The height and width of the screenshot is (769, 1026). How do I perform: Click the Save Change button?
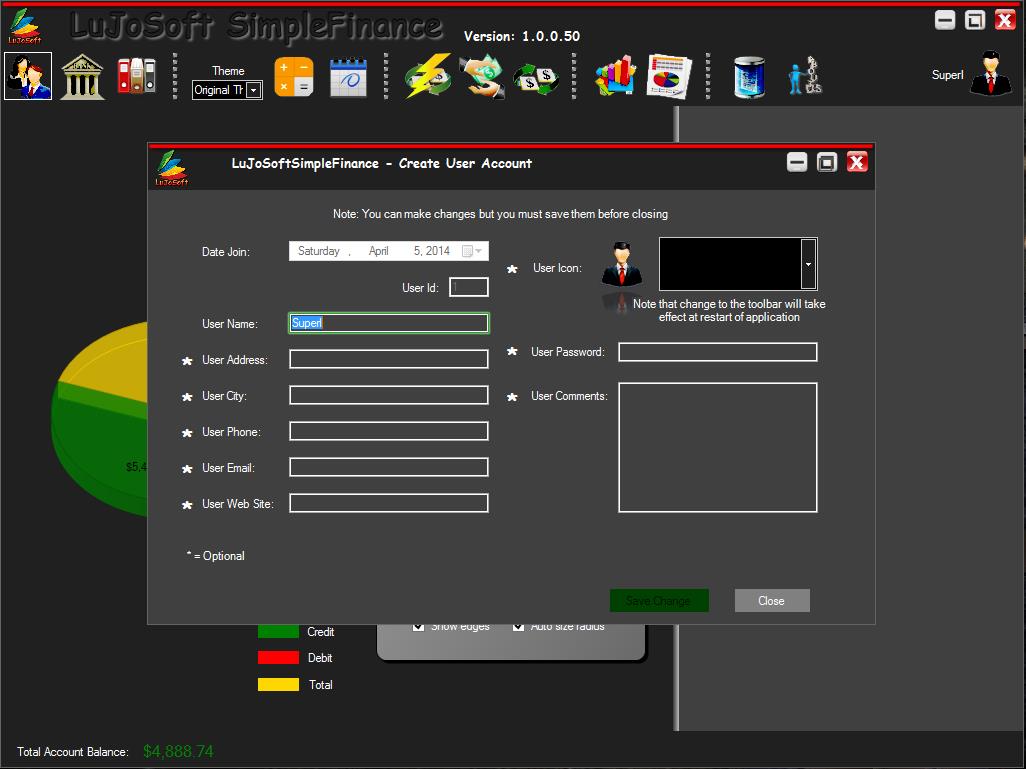click(x=659, y=601)
